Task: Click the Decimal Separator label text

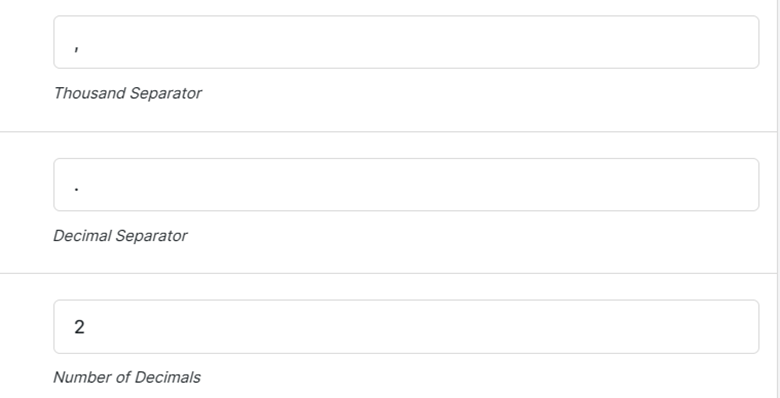Action: pos(120,235)
